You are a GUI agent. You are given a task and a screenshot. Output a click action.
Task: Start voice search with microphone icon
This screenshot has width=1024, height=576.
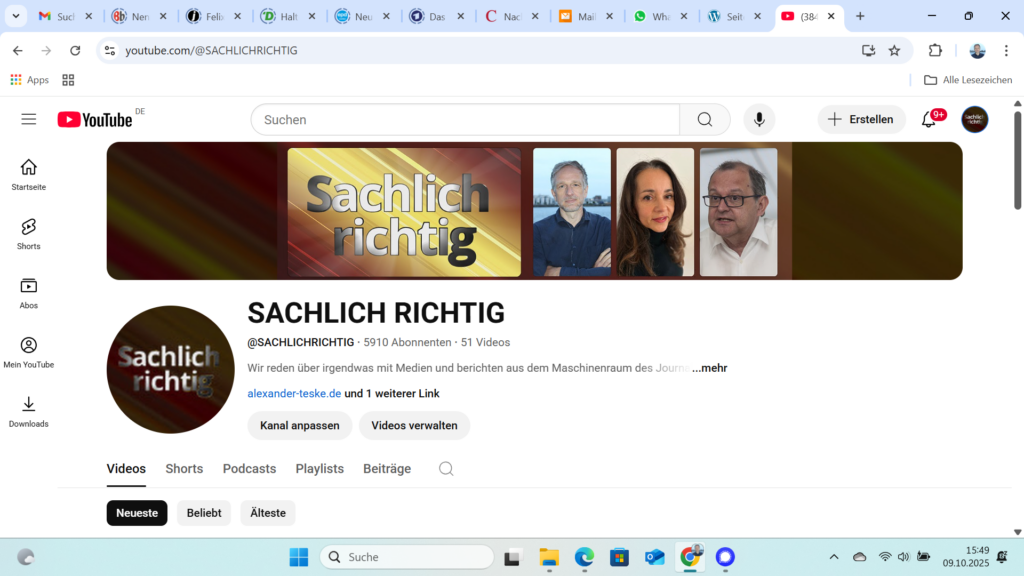pyautogui.click(x=759, y=120)
